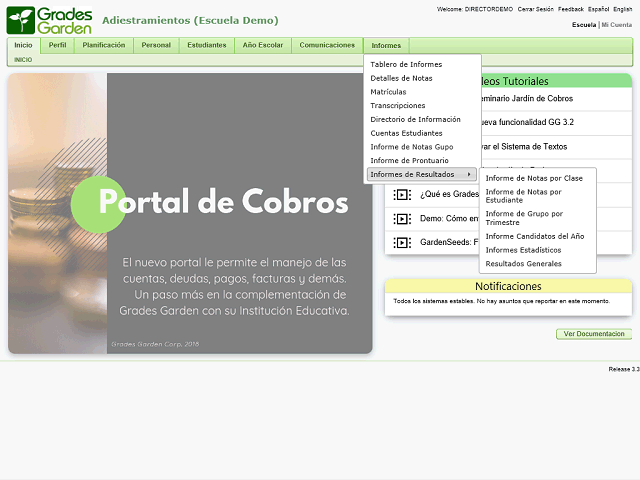Open the Sistema de Textos tutorial
Image resolution: width=640 pixels, height=480 pixels.
[524, 147]
